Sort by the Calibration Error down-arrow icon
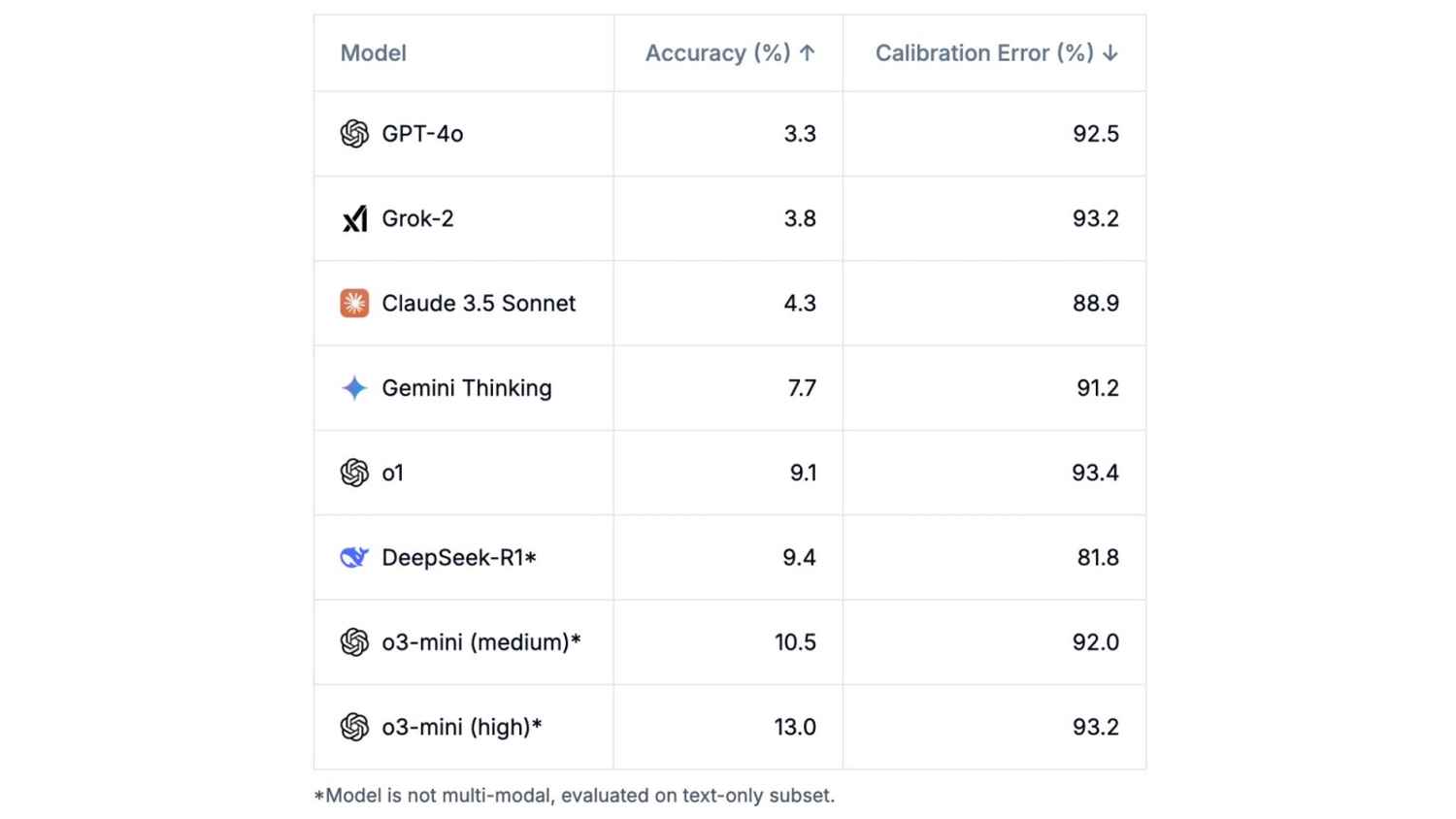Screen dimensions: 1456x819 click(x=1110, y=53)
